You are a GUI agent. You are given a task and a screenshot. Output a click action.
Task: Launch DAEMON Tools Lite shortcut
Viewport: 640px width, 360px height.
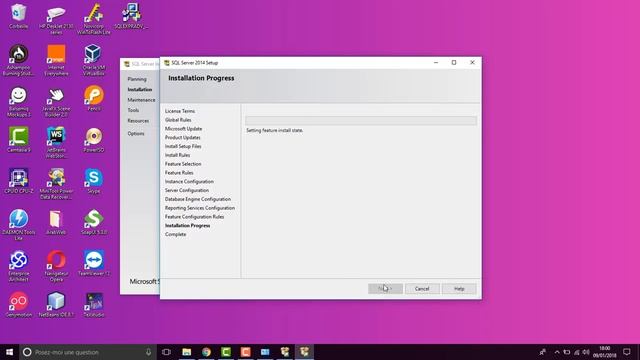coord(18,225)
